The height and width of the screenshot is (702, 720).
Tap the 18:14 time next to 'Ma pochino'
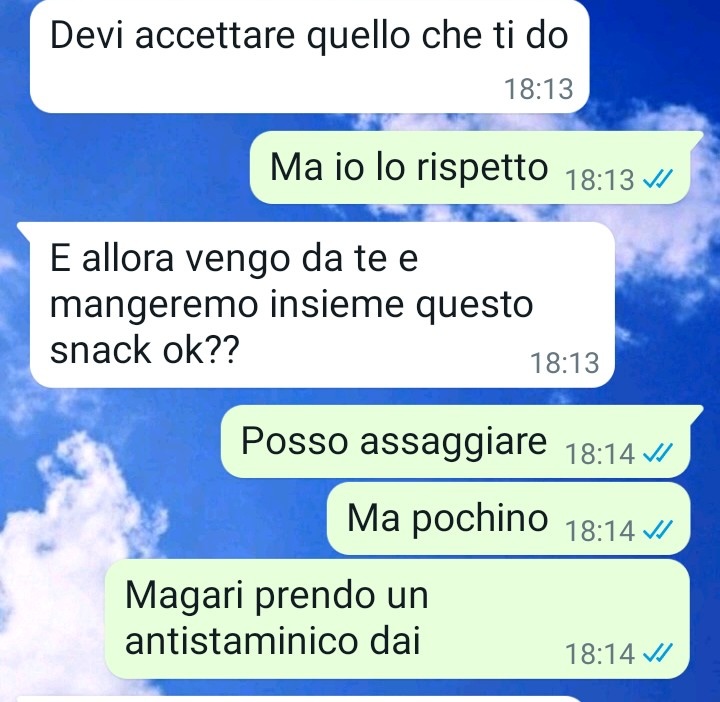tap(600, 531)
